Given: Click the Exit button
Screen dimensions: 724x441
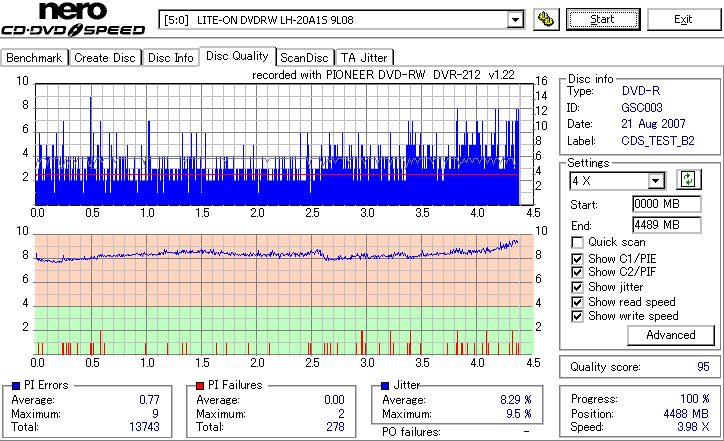Looking at the screenshot, I should point(683,19).
